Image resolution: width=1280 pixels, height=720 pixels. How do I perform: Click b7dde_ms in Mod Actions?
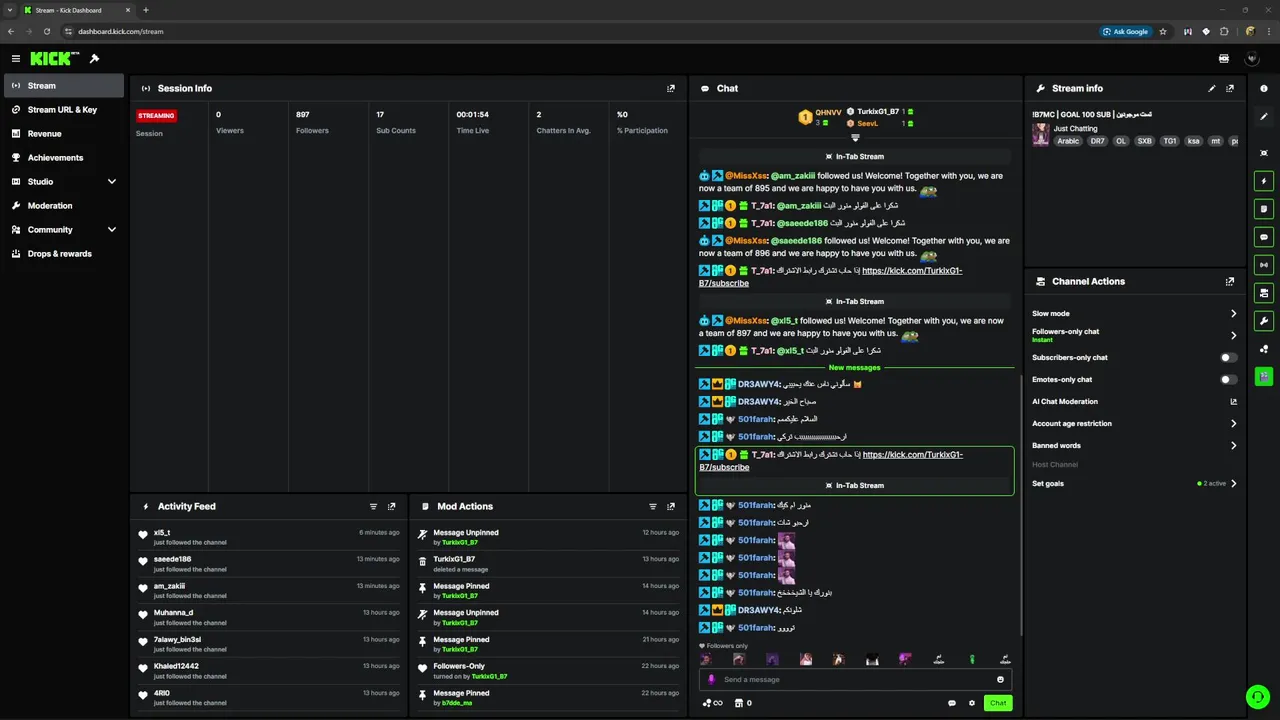pyautogui.click(x=457, y=703)
